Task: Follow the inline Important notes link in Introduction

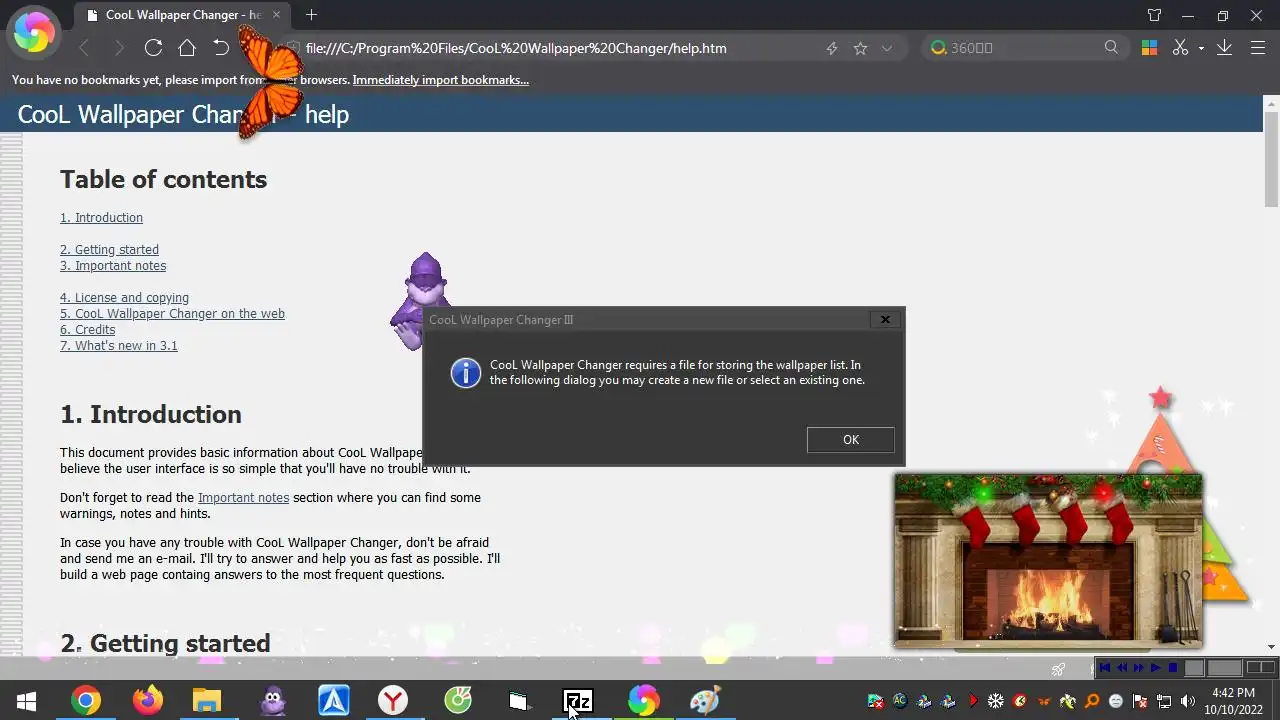Action: [x=243, y=497]
